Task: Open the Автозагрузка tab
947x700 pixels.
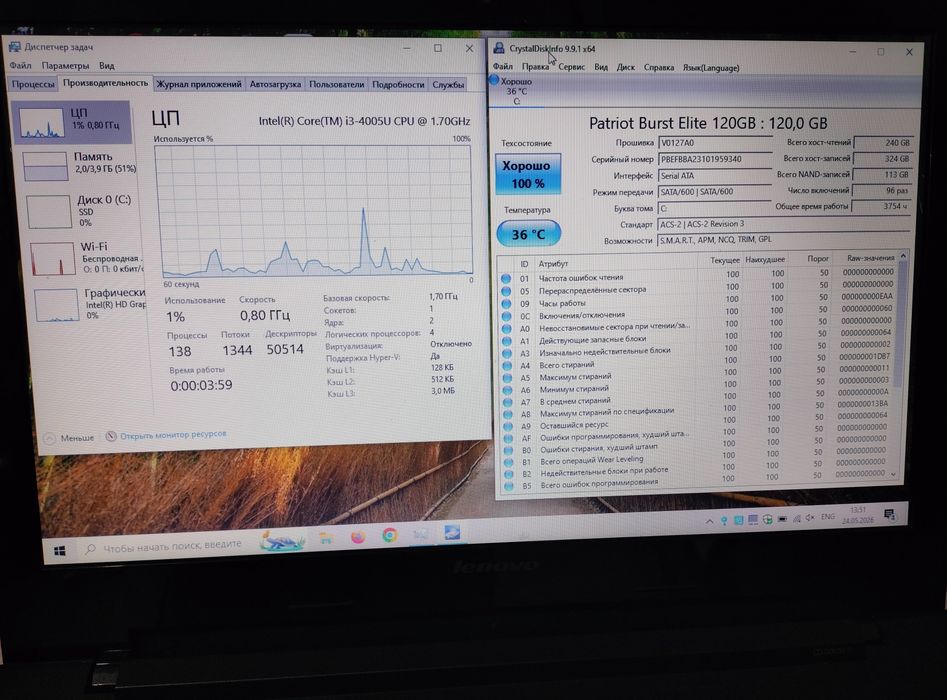Action: pos(275,85)
